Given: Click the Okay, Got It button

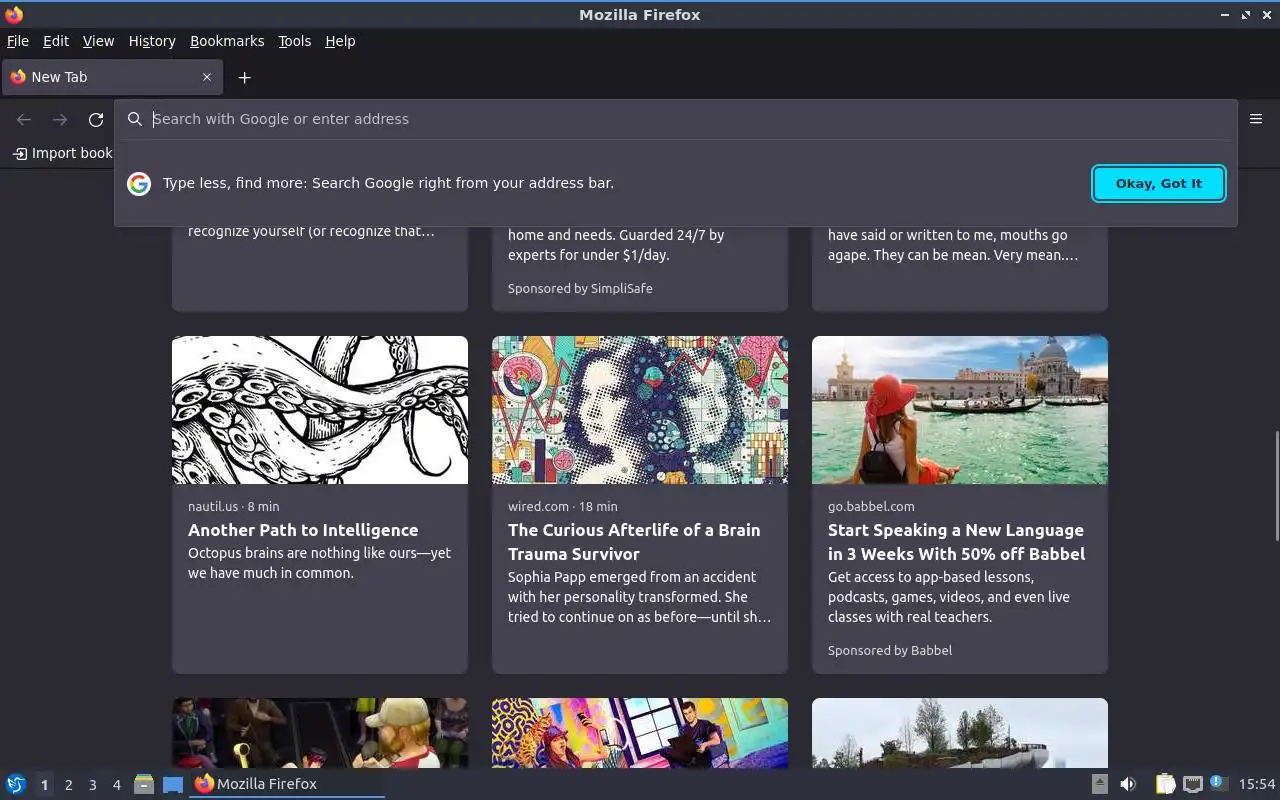Looking at the screenshot, I should coord(1159,184).
